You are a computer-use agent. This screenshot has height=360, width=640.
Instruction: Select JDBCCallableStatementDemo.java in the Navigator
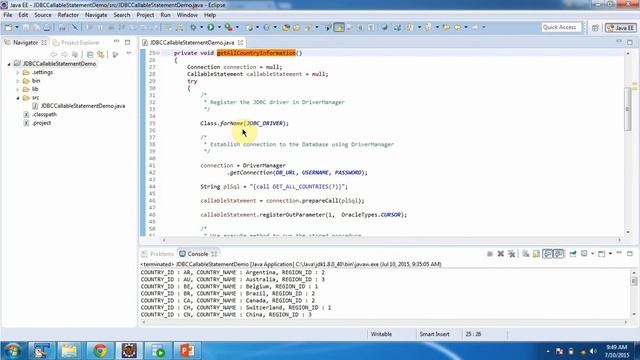coord(83,106)
